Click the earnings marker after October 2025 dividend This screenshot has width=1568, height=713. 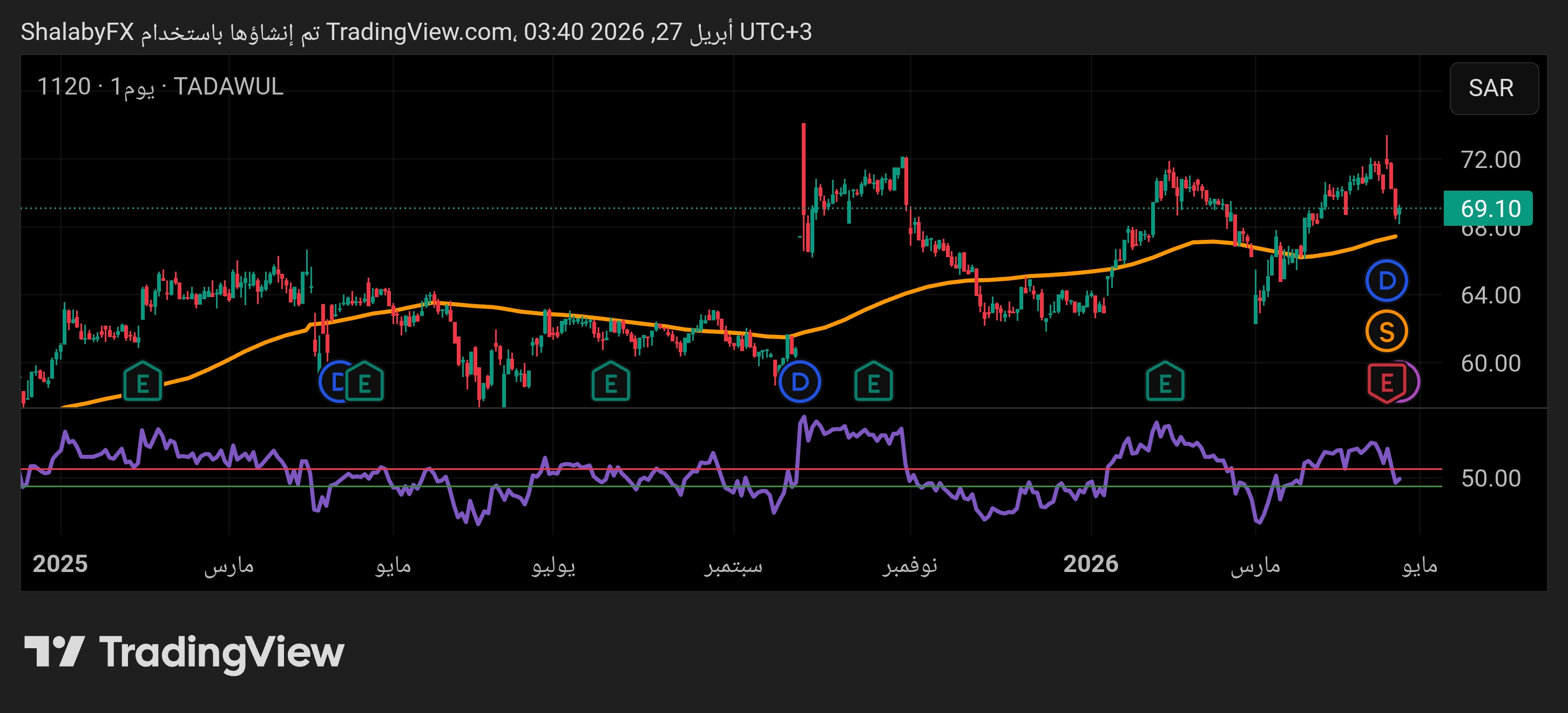(x=873, y=382)
